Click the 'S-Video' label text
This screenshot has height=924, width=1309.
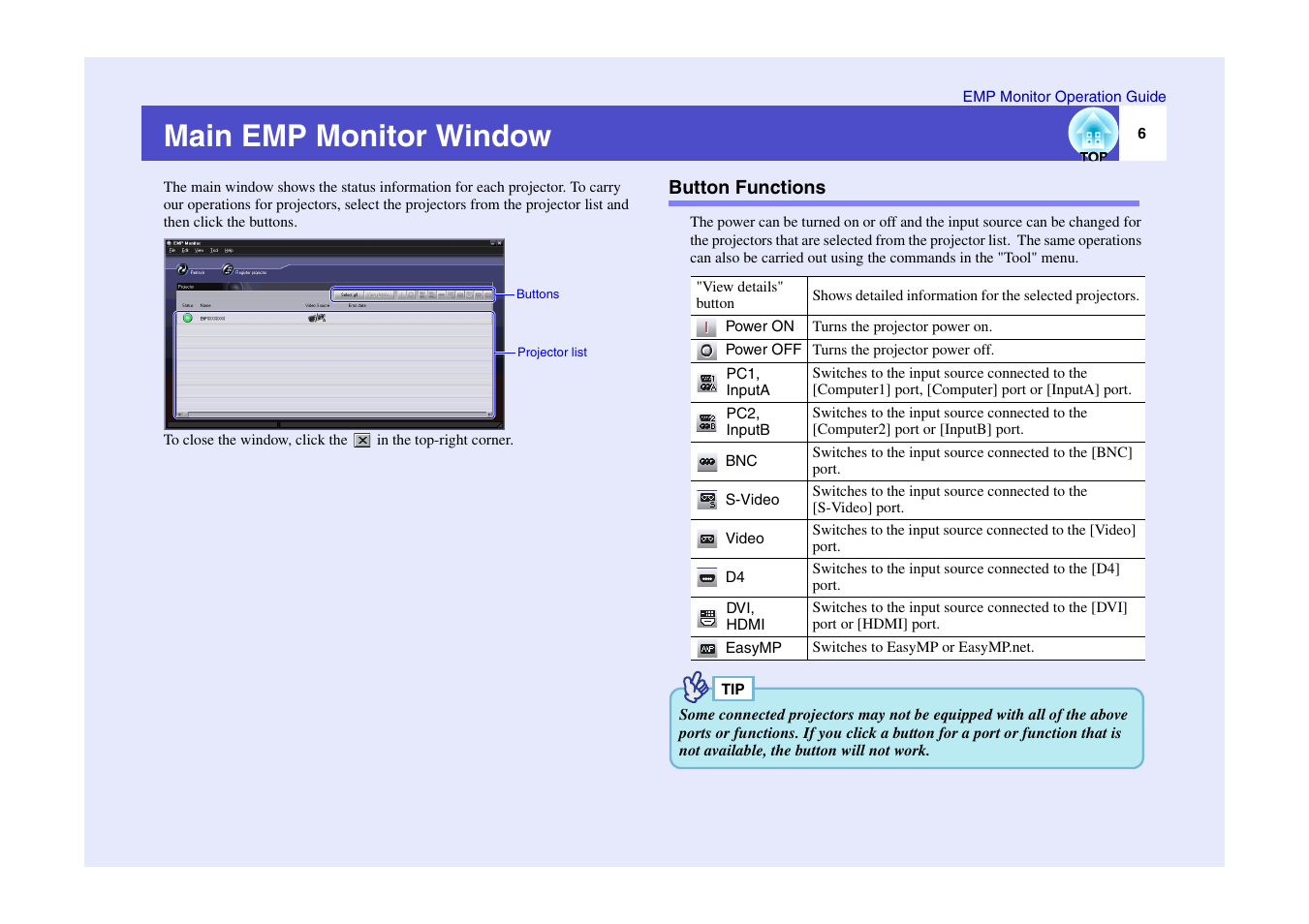click(x=752, y=500)
